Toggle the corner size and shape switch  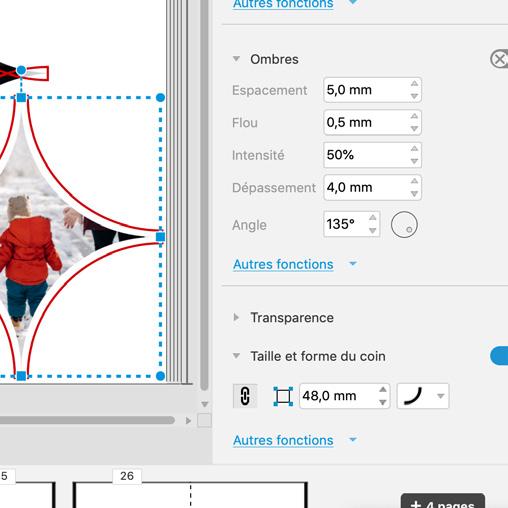(x=499, y=356)
